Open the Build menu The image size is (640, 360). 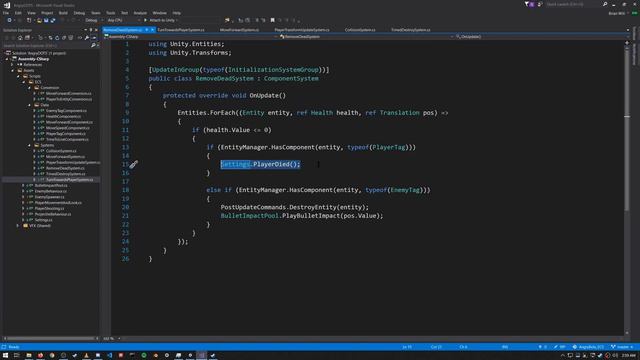(x=63, y=13)
